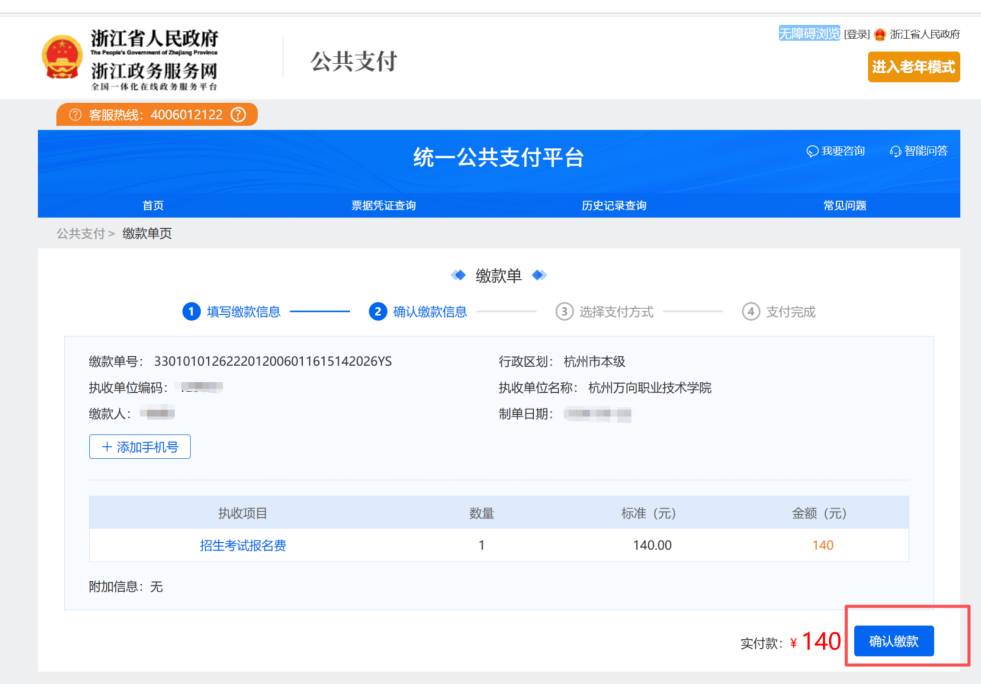The width and height of the screenshot is (981, 687).
Task: Click the 添加手机号 button
Action: pos(139,447)
